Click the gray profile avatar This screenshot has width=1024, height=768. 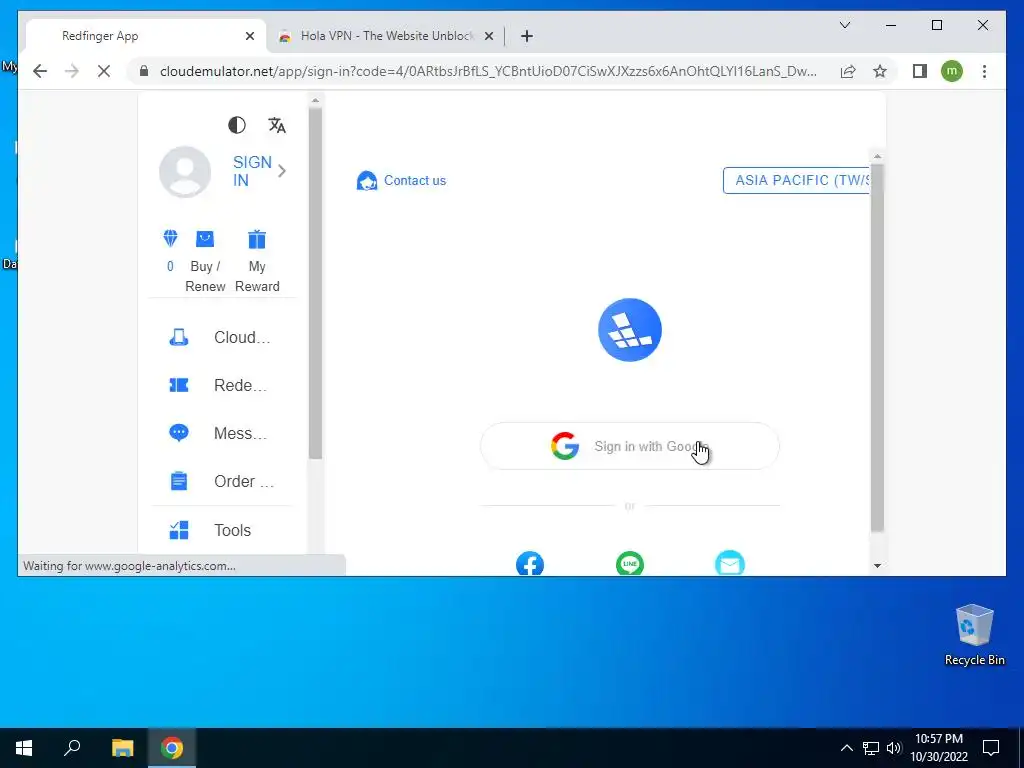click(185, 171)
